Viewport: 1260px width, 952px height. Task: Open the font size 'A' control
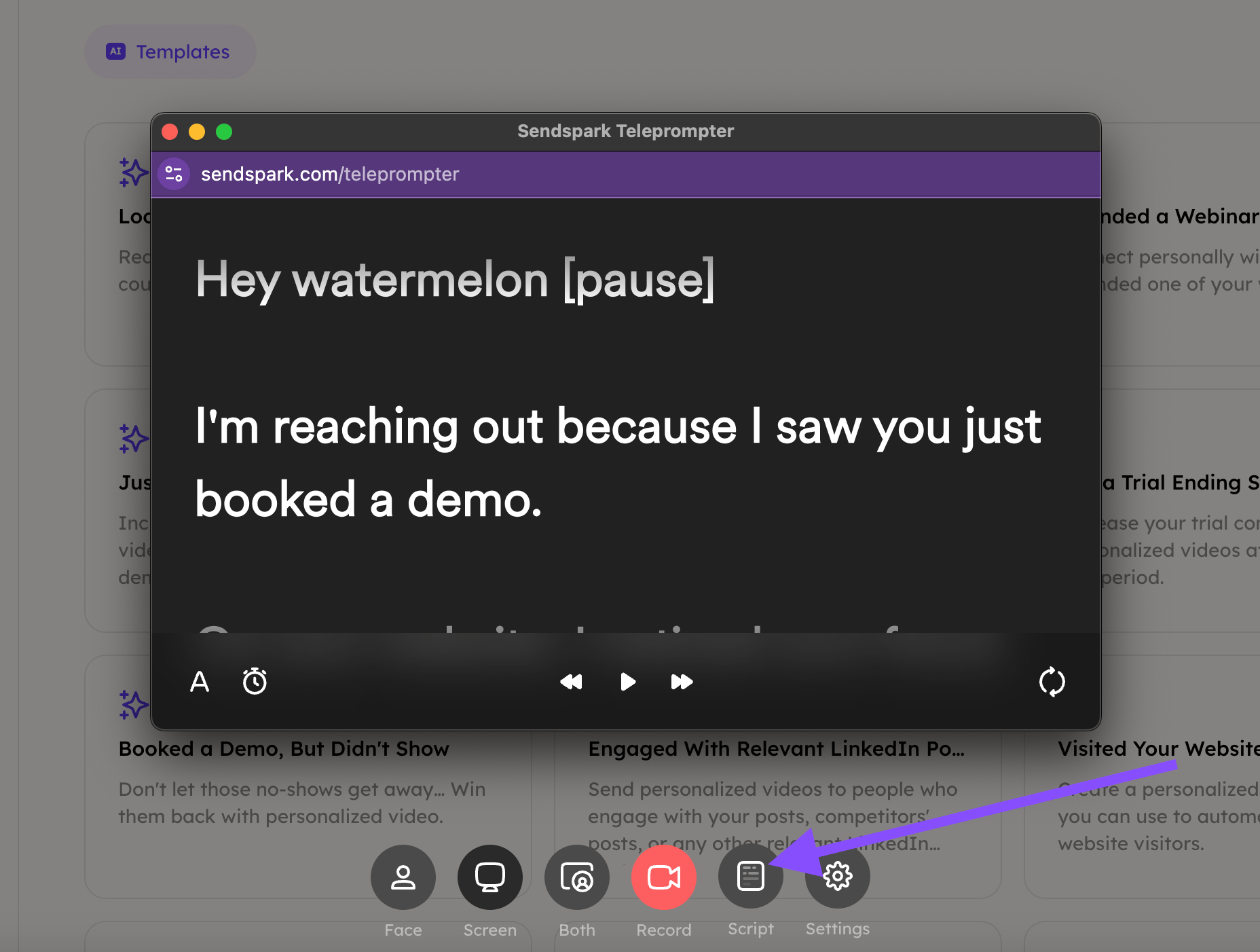[200, 681]
